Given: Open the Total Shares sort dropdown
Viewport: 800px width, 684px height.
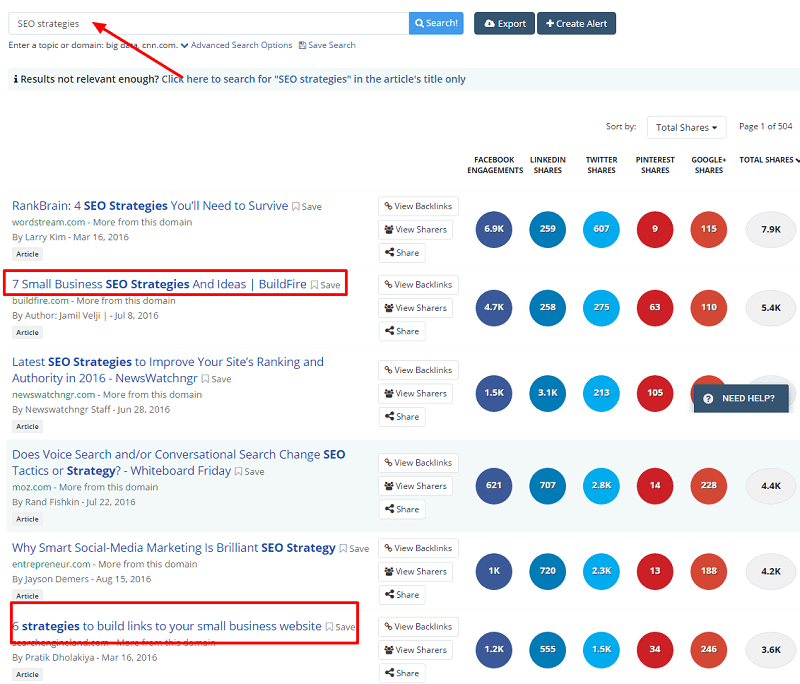Looking at the screenshot, I should tap(686, 127).
